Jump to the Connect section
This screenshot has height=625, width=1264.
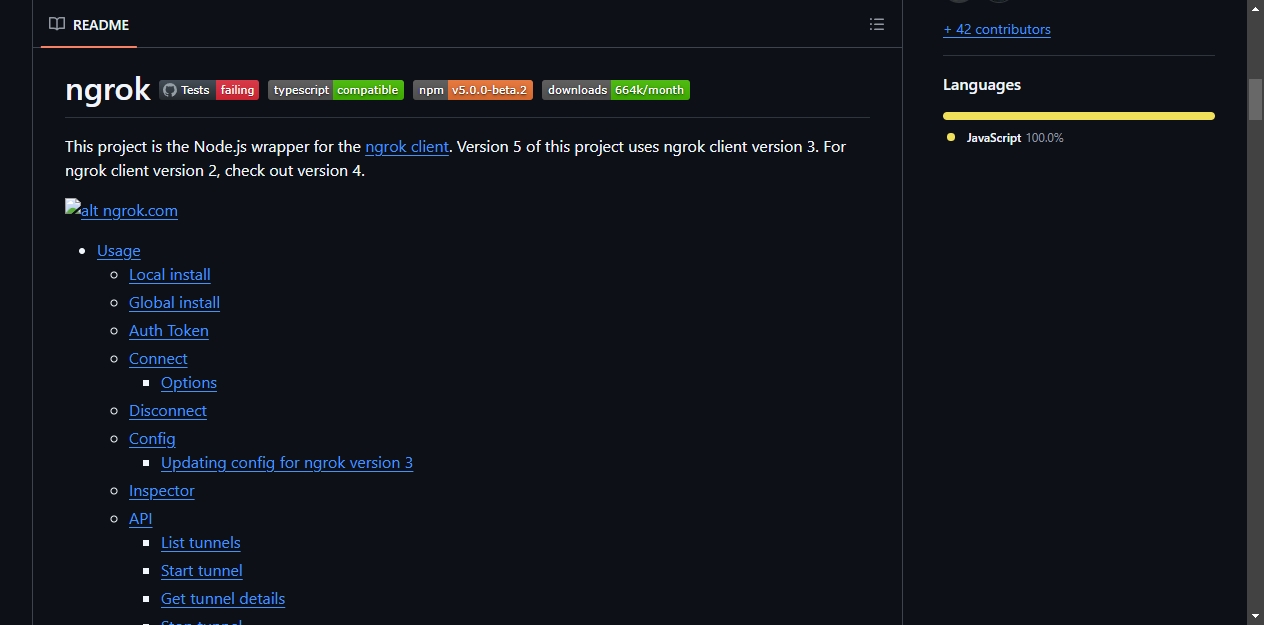tap(158, 358)
